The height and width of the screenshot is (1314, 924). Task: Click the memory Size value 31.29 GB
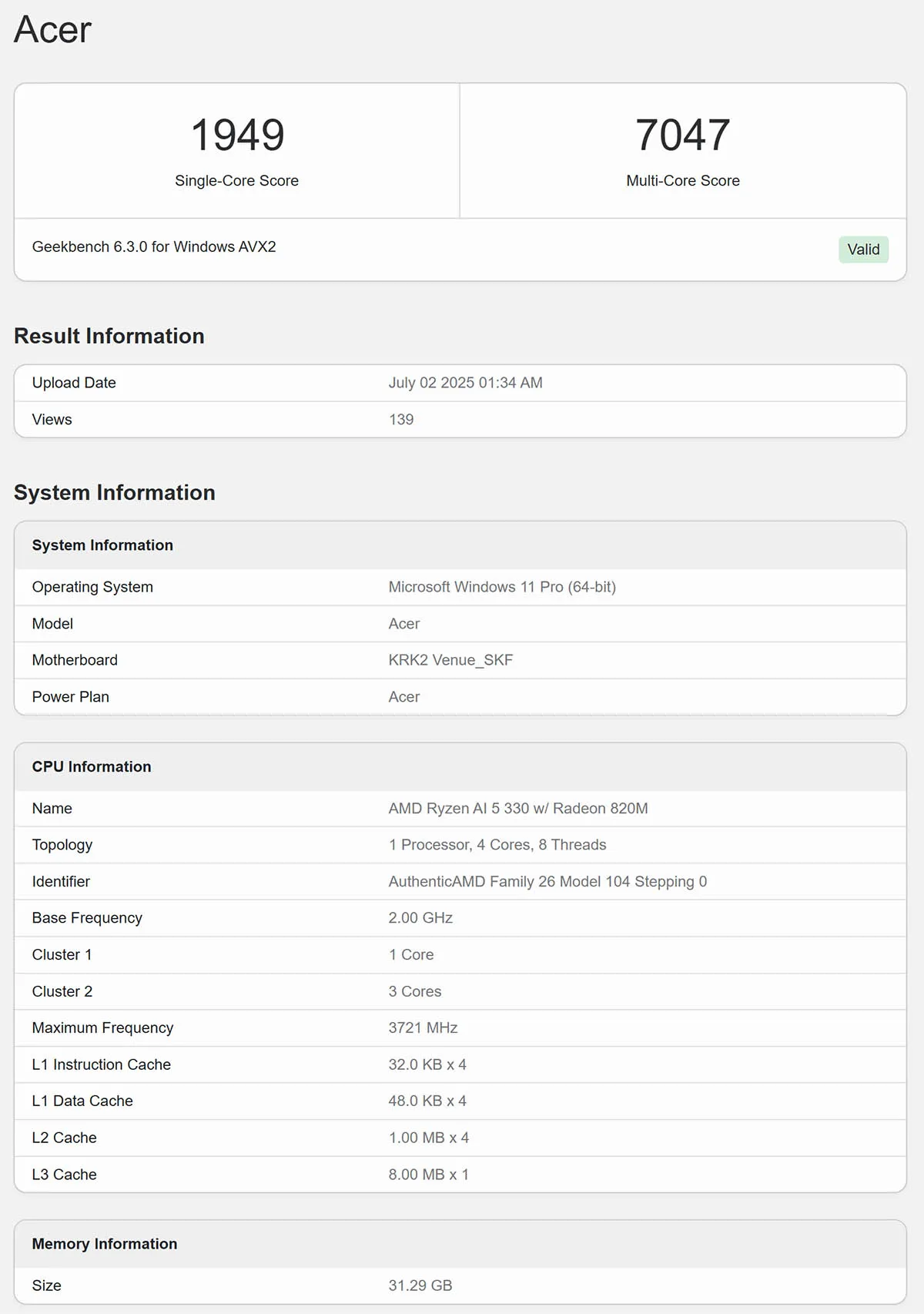420,1286
